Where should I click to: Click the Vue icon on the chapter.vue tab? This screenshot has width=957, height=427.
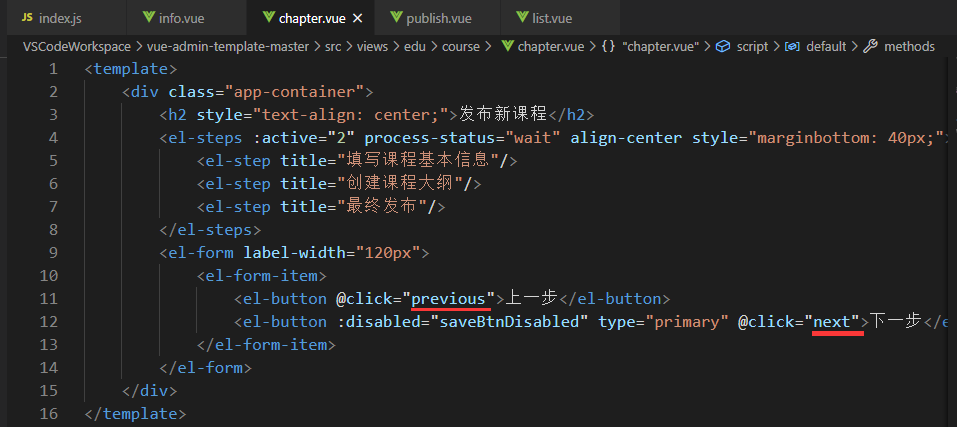pyautogui.click(x=269, y=17)
